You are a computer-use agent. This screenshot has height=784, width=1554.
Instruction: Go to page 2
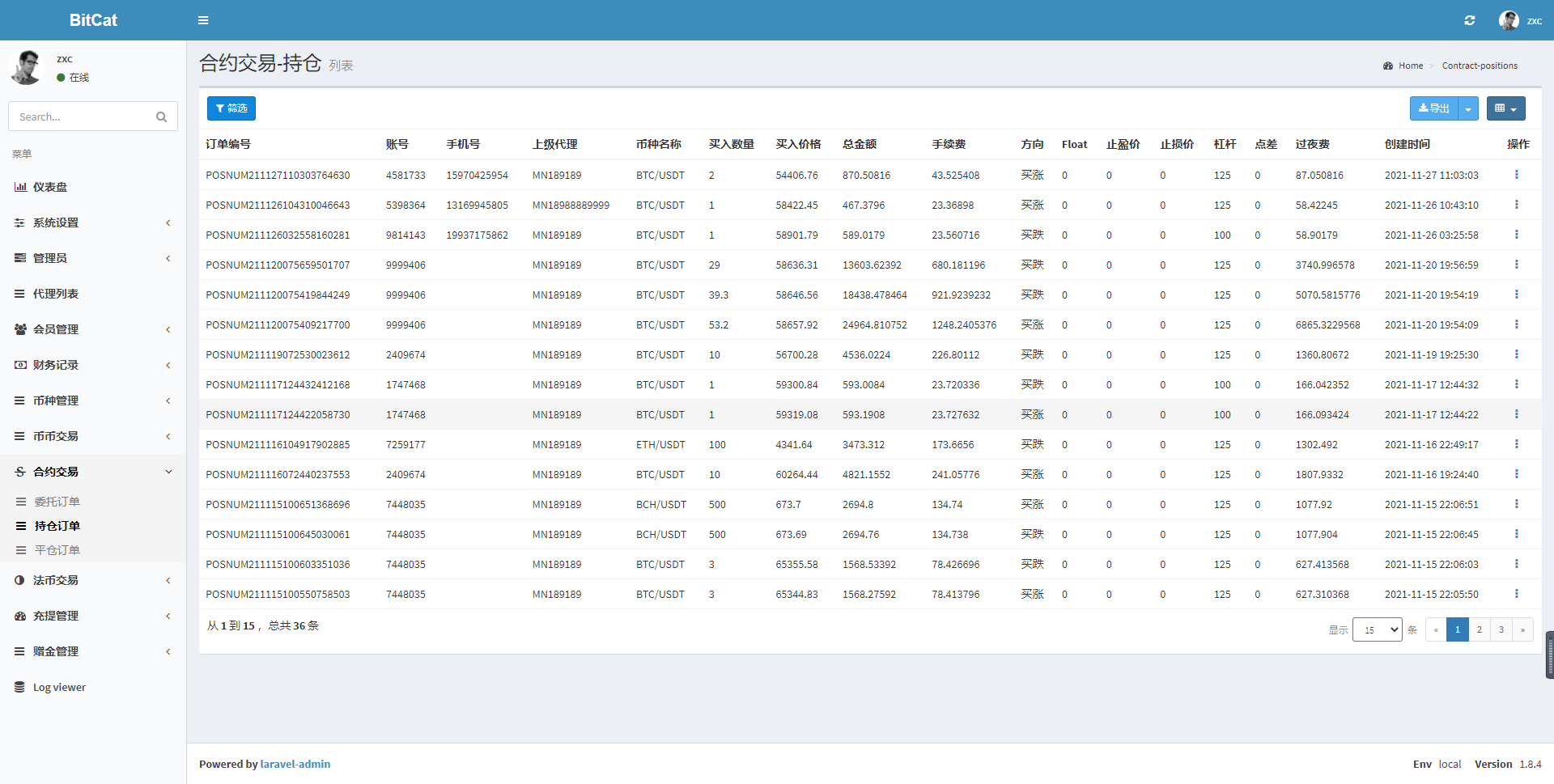(x=1480, y=629)
